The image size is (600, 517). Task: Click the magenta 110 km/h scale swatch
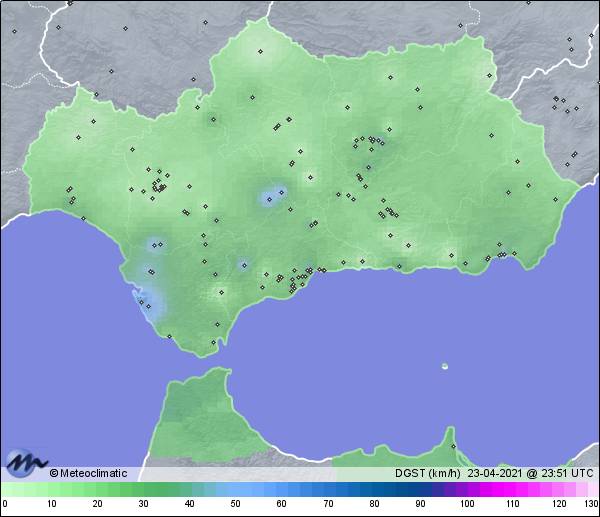tap(512, 490)
